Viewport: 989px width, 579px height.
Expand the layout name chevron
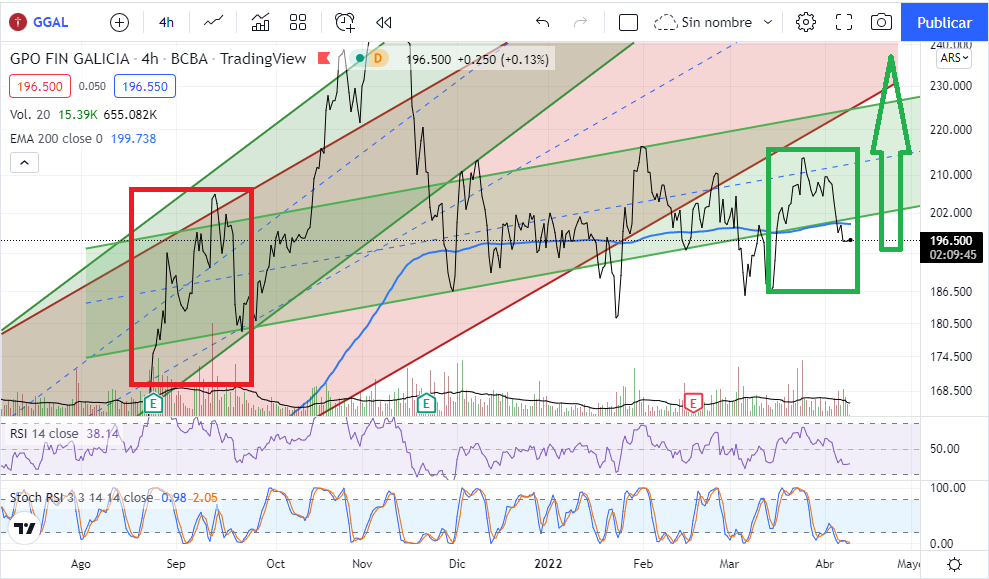(768, 23)
